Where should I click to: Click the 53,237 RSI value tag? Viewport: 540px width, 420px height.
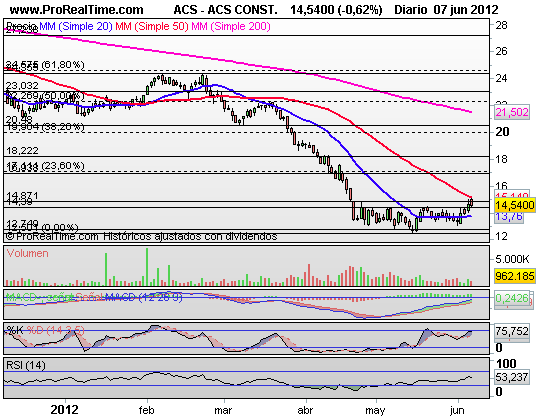pyautogui.click(x=512, y=377)
